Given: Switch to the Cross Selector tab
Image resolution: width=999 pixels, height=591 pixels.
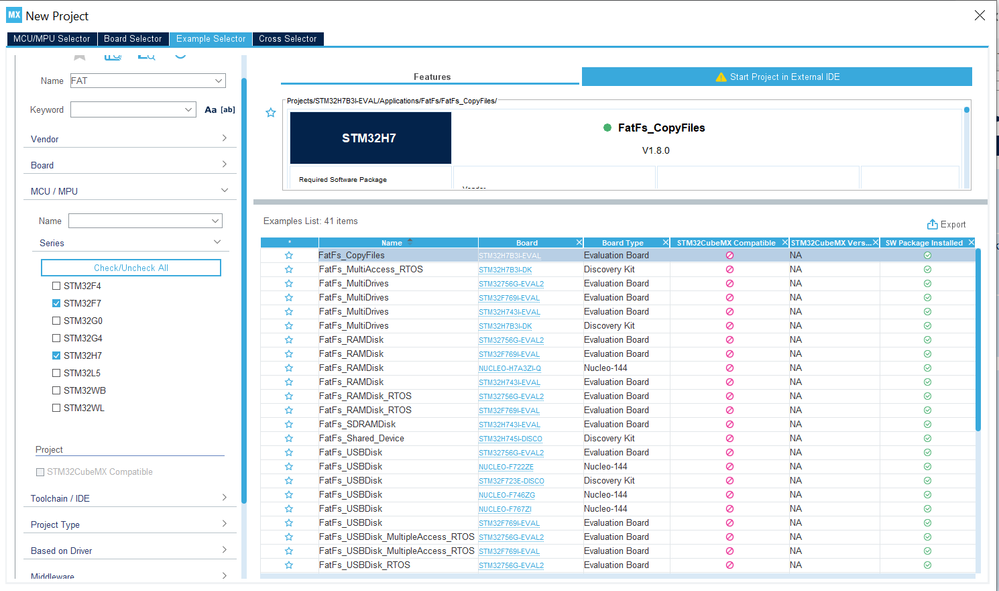Looking at the screenshot, I should [287, 39].
